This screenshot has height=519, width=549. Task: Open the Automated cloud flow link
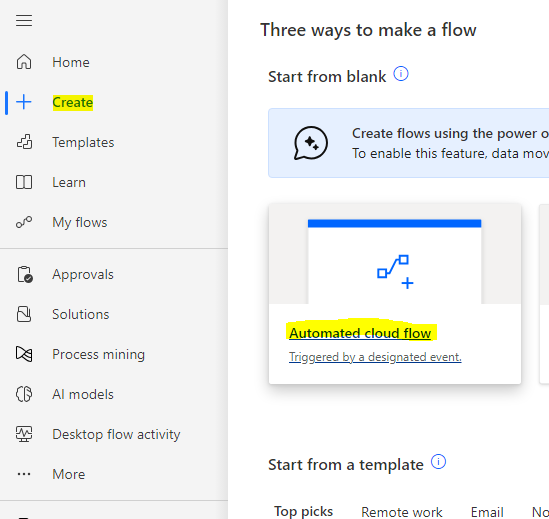[x=360, y=333]
